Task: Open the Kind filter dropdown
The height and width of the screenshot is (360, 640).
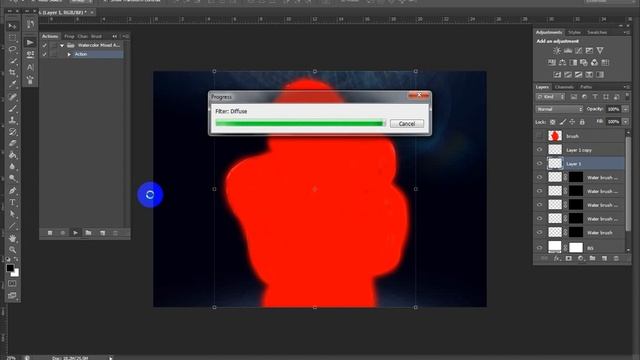Action: click(551, 97)
